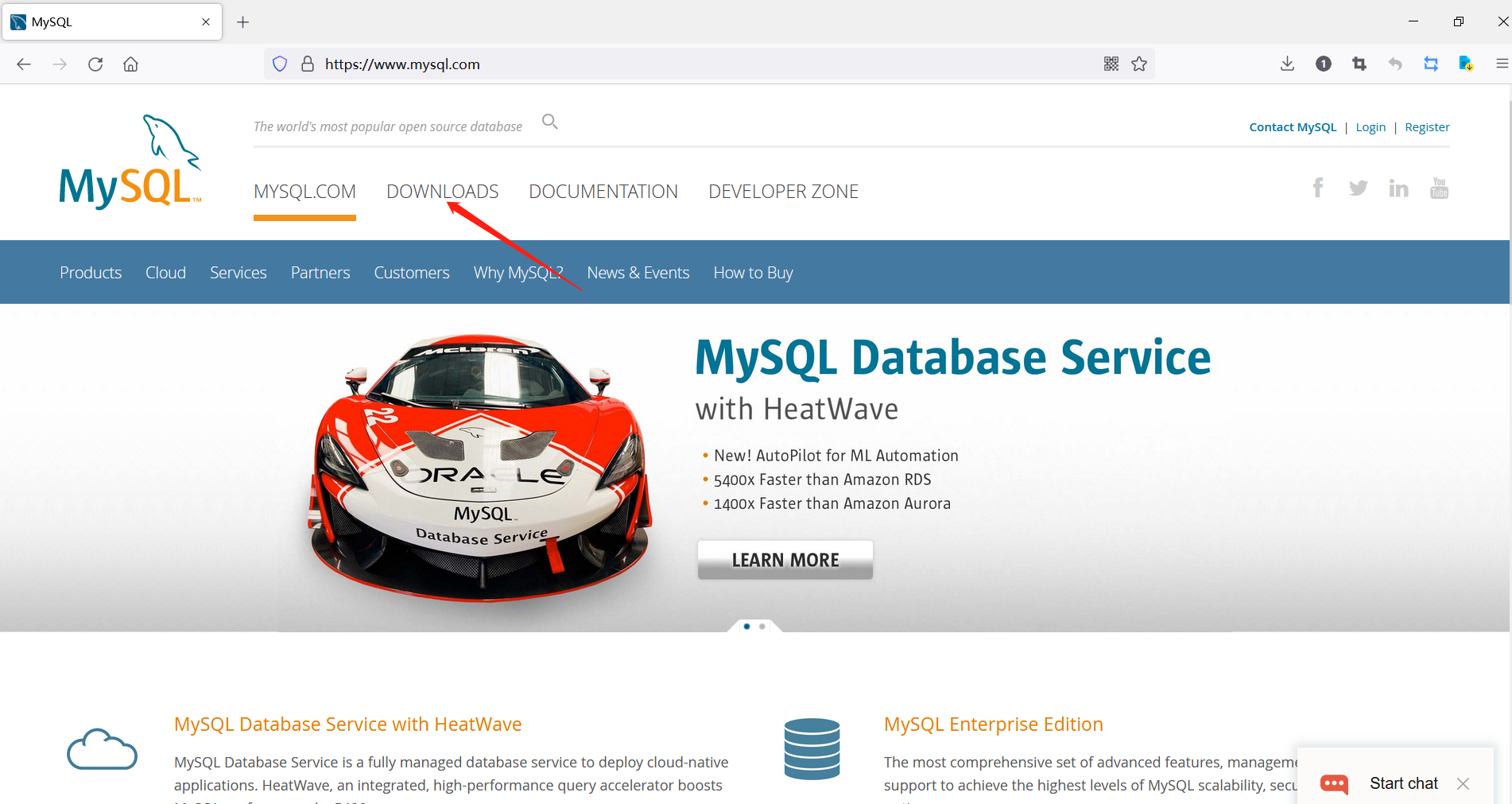Open MySQL Facebook page icon
Viewport: 1512px width, 804px height.
[1318, 188]
